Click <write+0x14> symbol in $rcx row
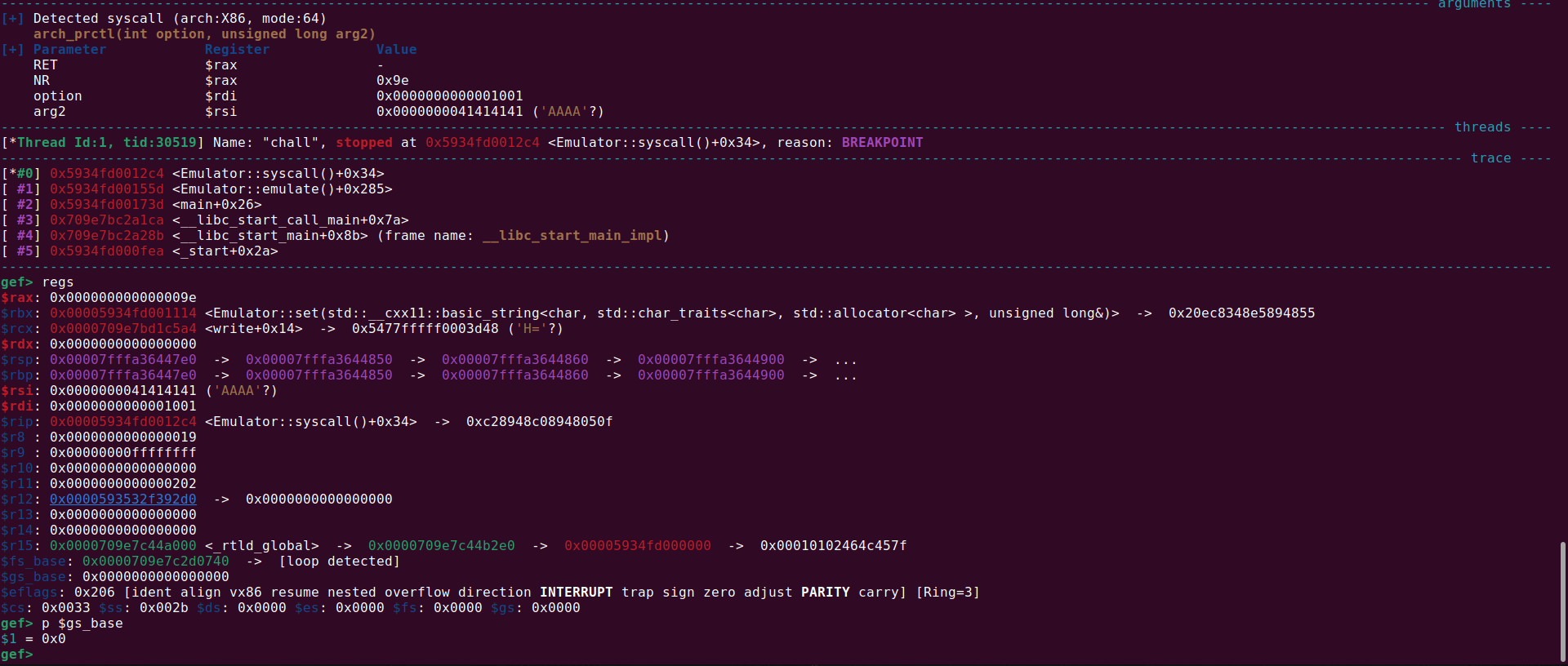 253,328
